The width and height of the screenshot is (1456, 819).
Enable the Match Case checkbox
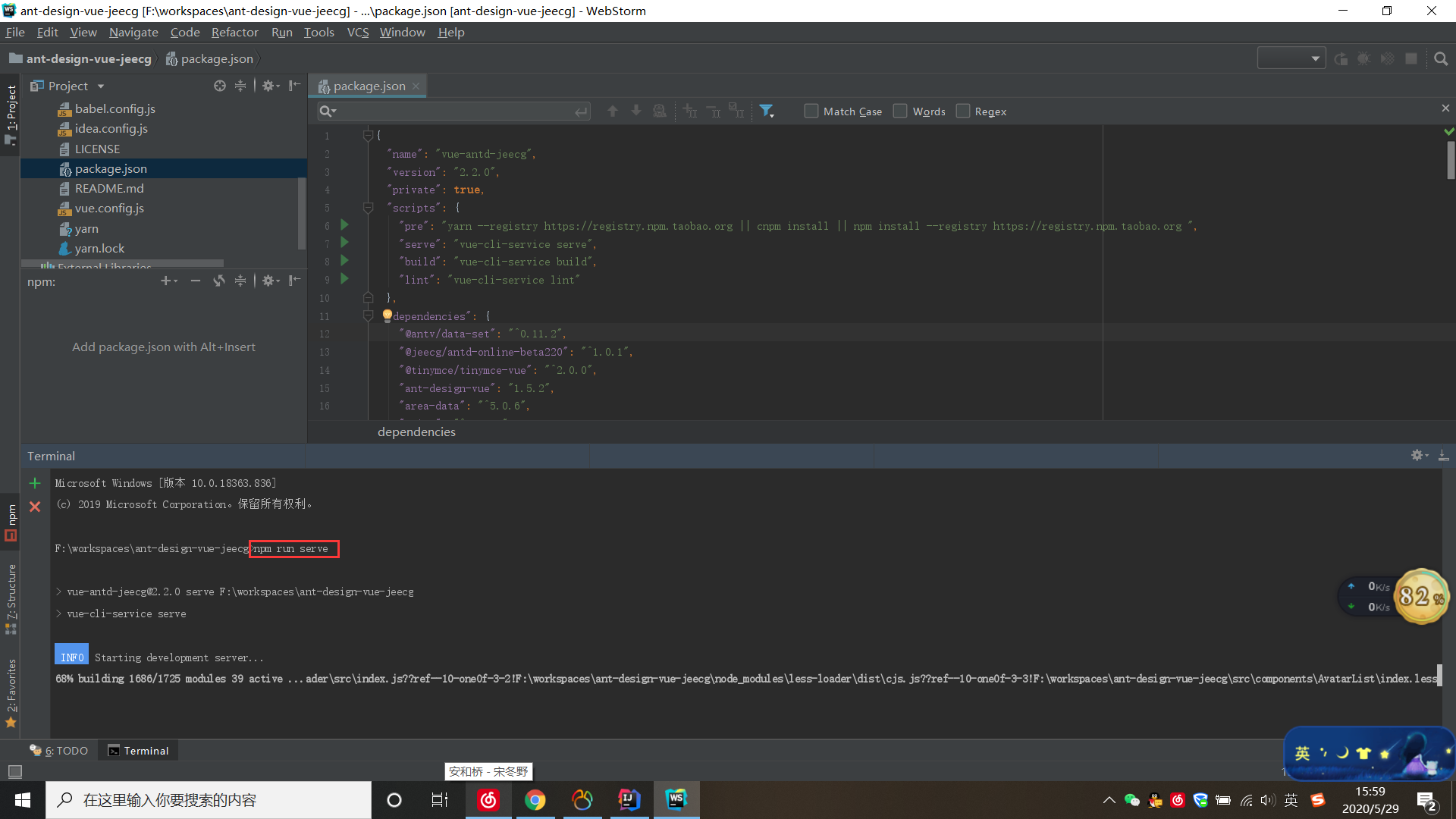coord(811,111)
